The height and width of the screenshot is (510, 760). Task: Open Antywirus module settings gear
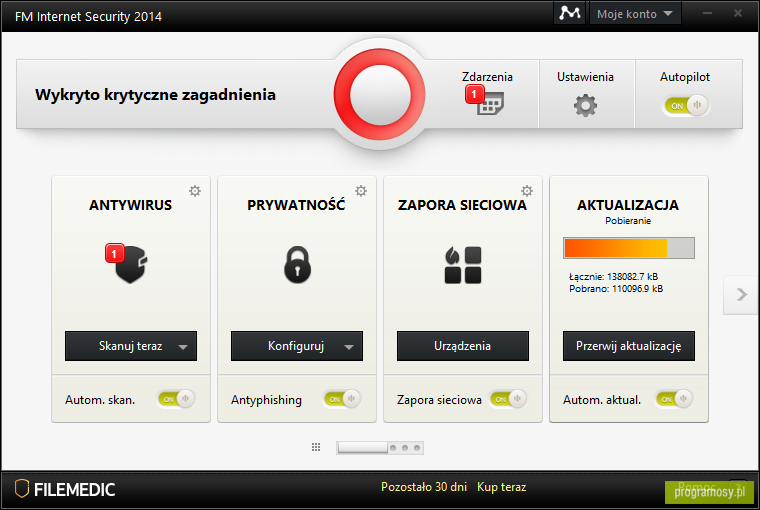(x=195, y=191)
